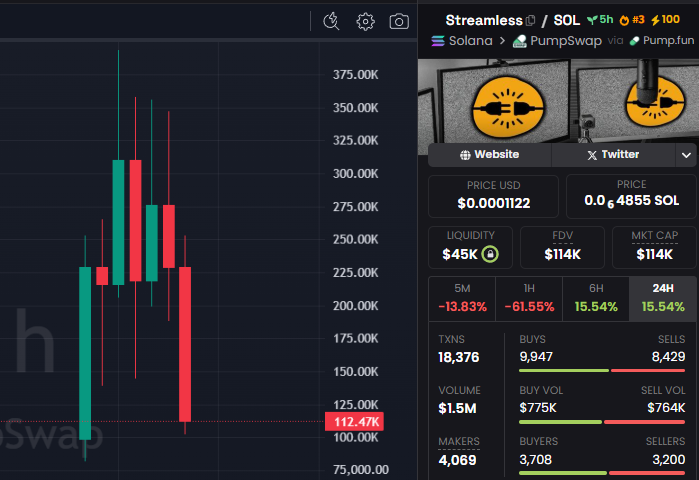
Task: Click the MAKERS count 4,069
Action: click(x=457, y=460)
